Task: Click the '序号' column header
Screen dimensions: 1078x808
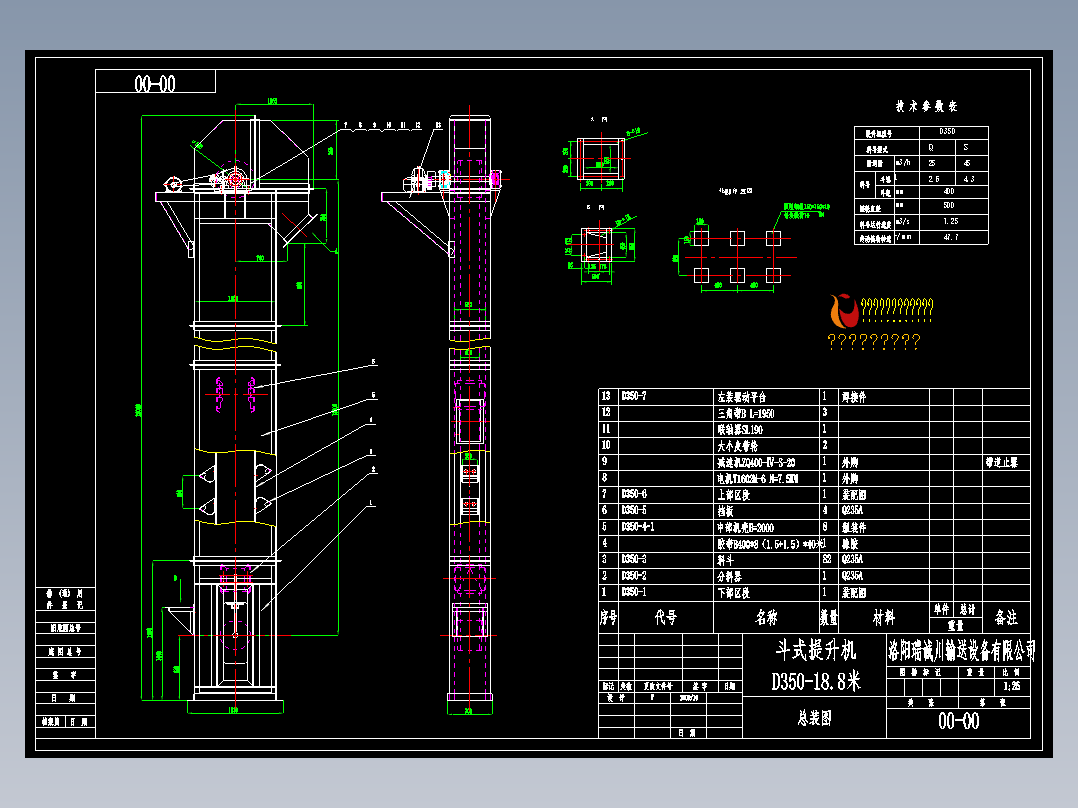Action: click(x=609, y=617)
